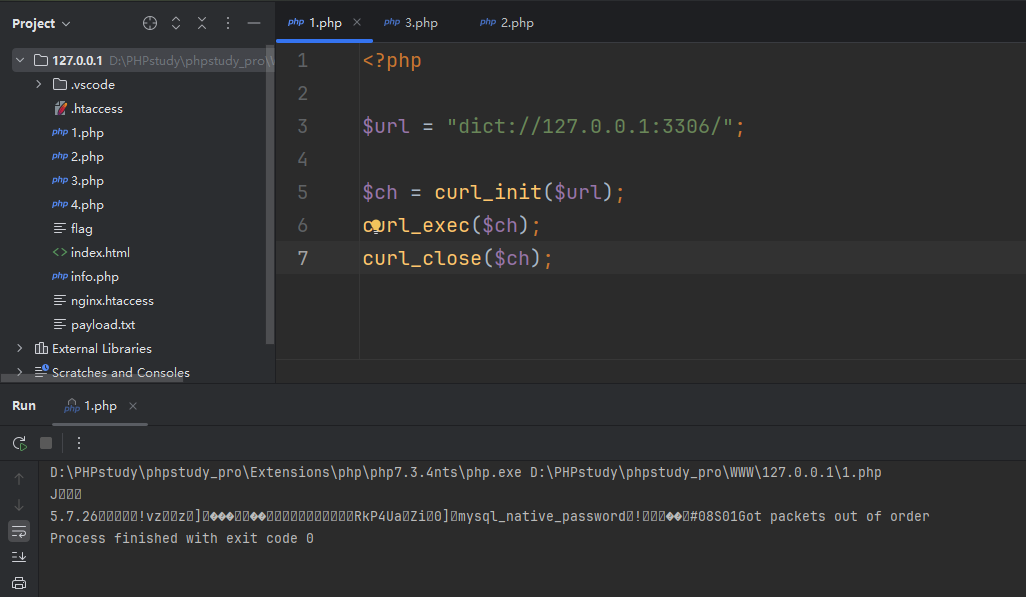This screenshot has height=597, width=1026.
Task: Open the Run toolbar more actions menu
Action: 79,443
